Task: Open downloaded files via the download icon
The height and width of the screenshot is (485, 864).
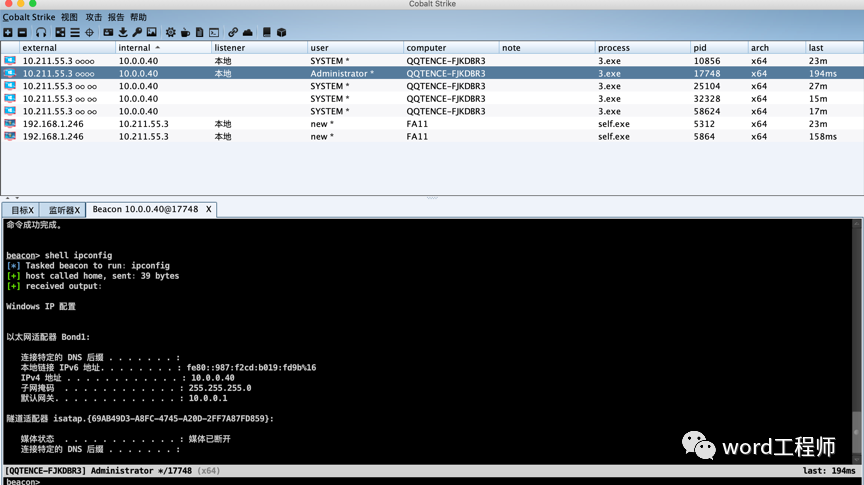Action: coord(123,33)
